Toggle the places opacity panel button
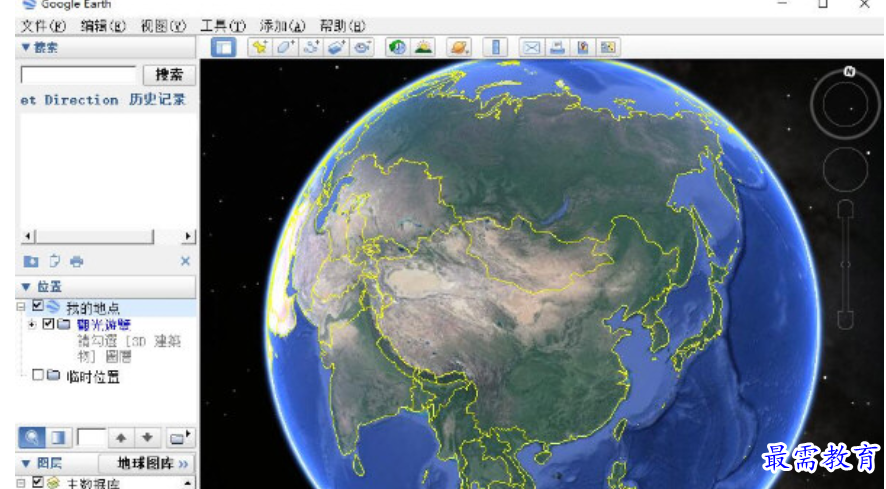Screen dimensions: 886x489 (x=58, y=438)
